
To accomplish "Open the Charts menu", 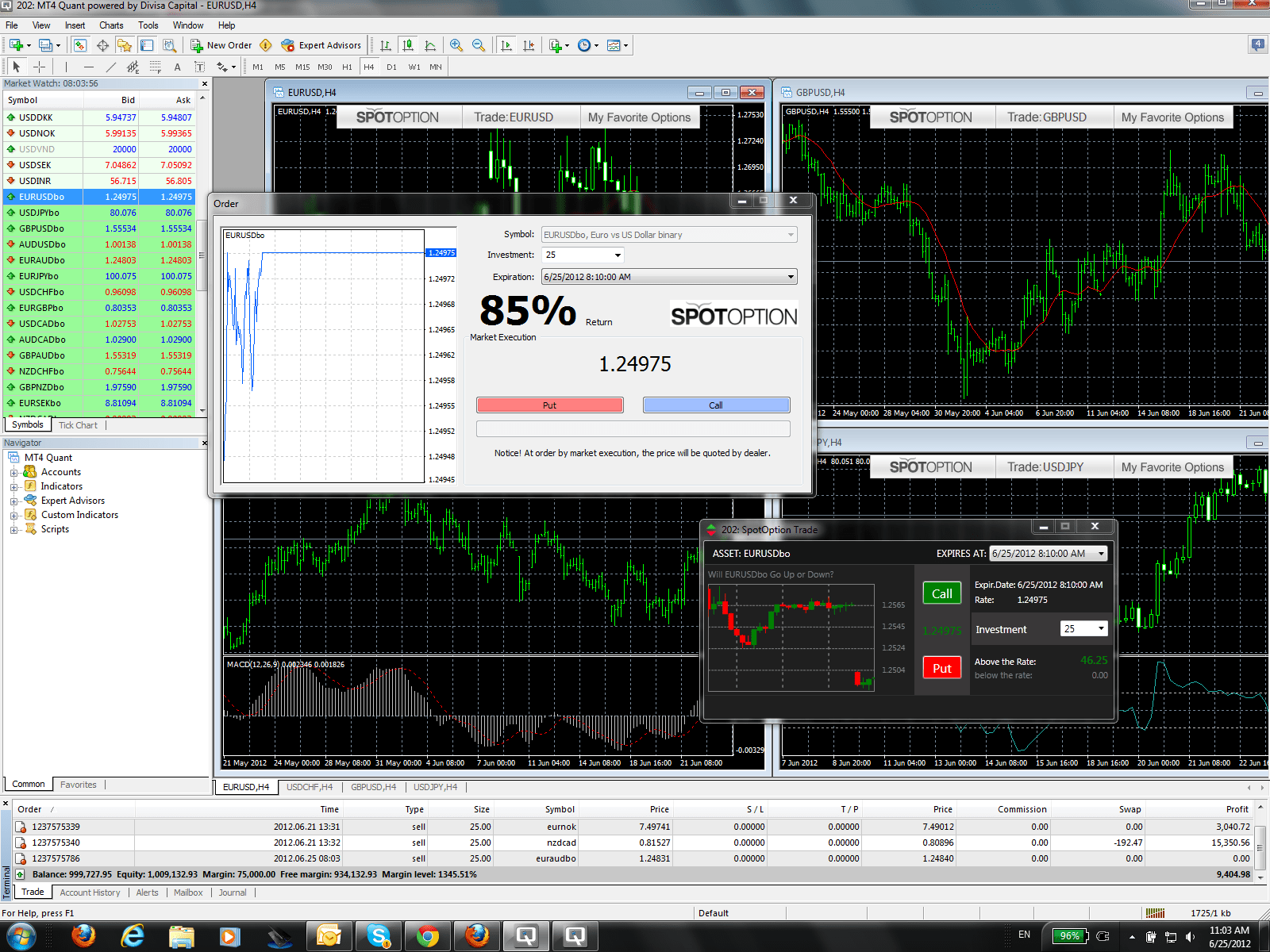I will coord(111,25).
